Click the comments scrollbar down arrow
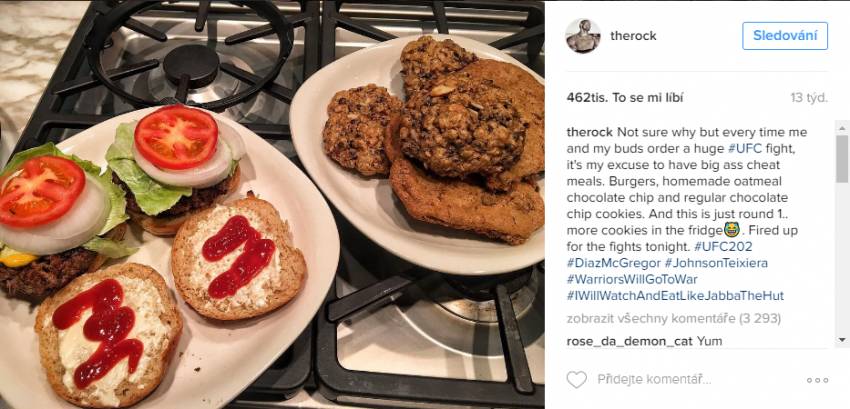The height and width of the screenshot is (409, 850). tap(842, 340)
